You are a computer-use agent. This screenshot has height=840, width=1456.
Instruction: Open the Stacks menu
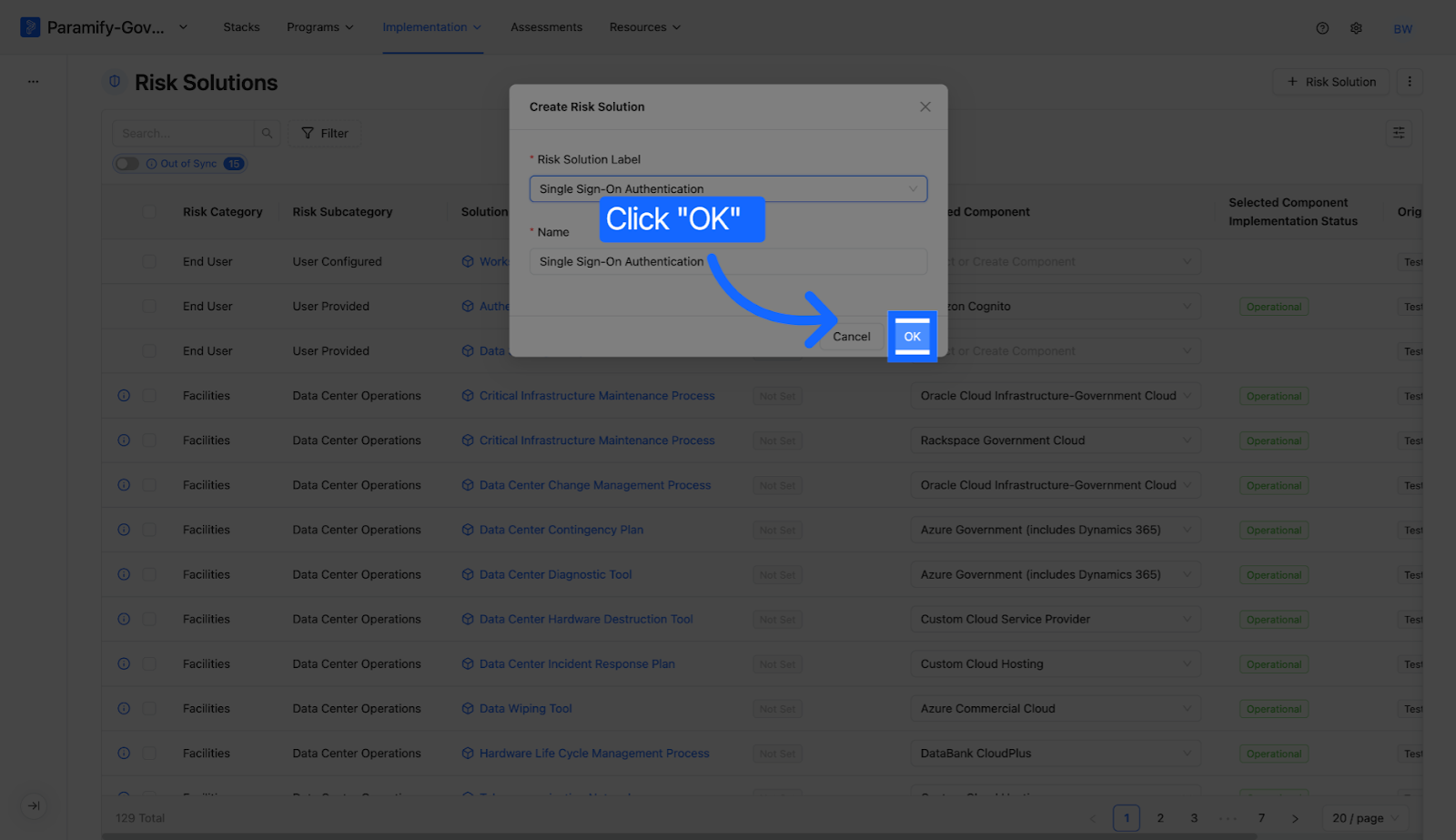tap(241, 27)
